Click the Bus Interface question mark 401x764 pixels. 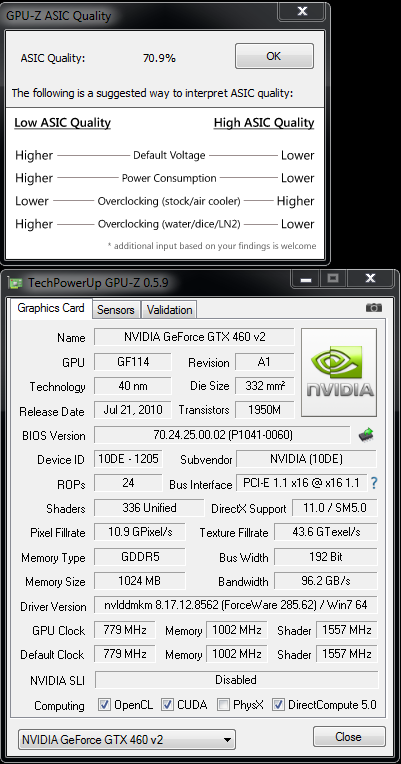coord(374,483)
